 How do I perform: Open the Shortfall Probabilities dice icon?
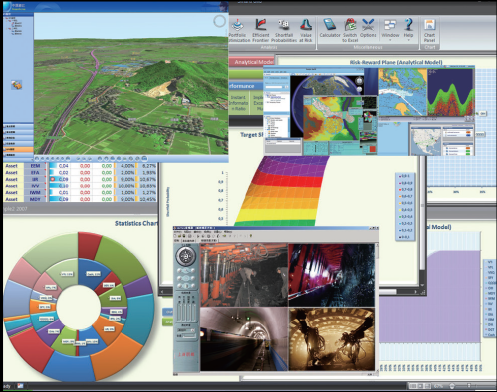[284, 30]
